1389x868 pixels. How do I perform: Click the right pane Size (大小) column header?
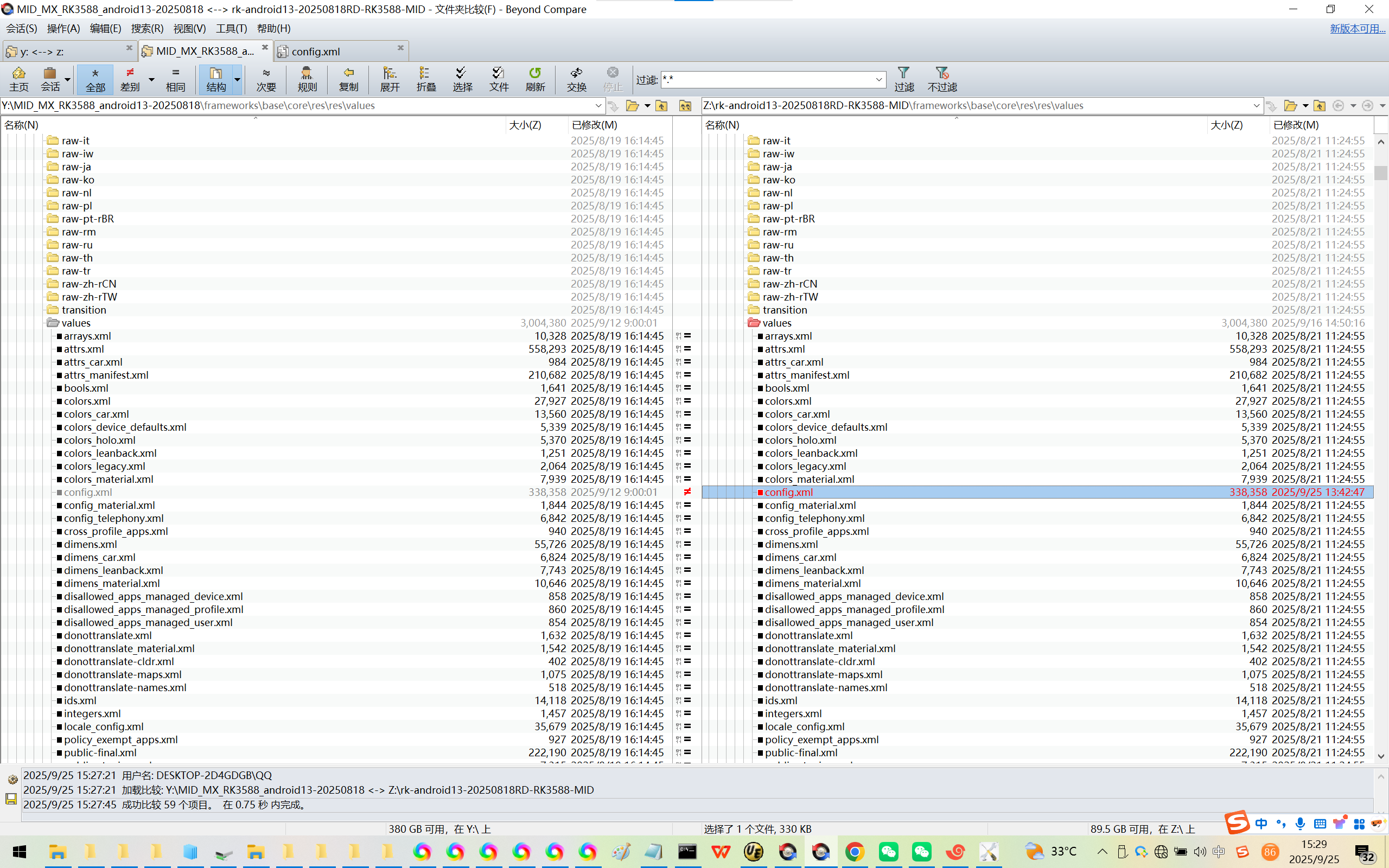[1226, 125]
